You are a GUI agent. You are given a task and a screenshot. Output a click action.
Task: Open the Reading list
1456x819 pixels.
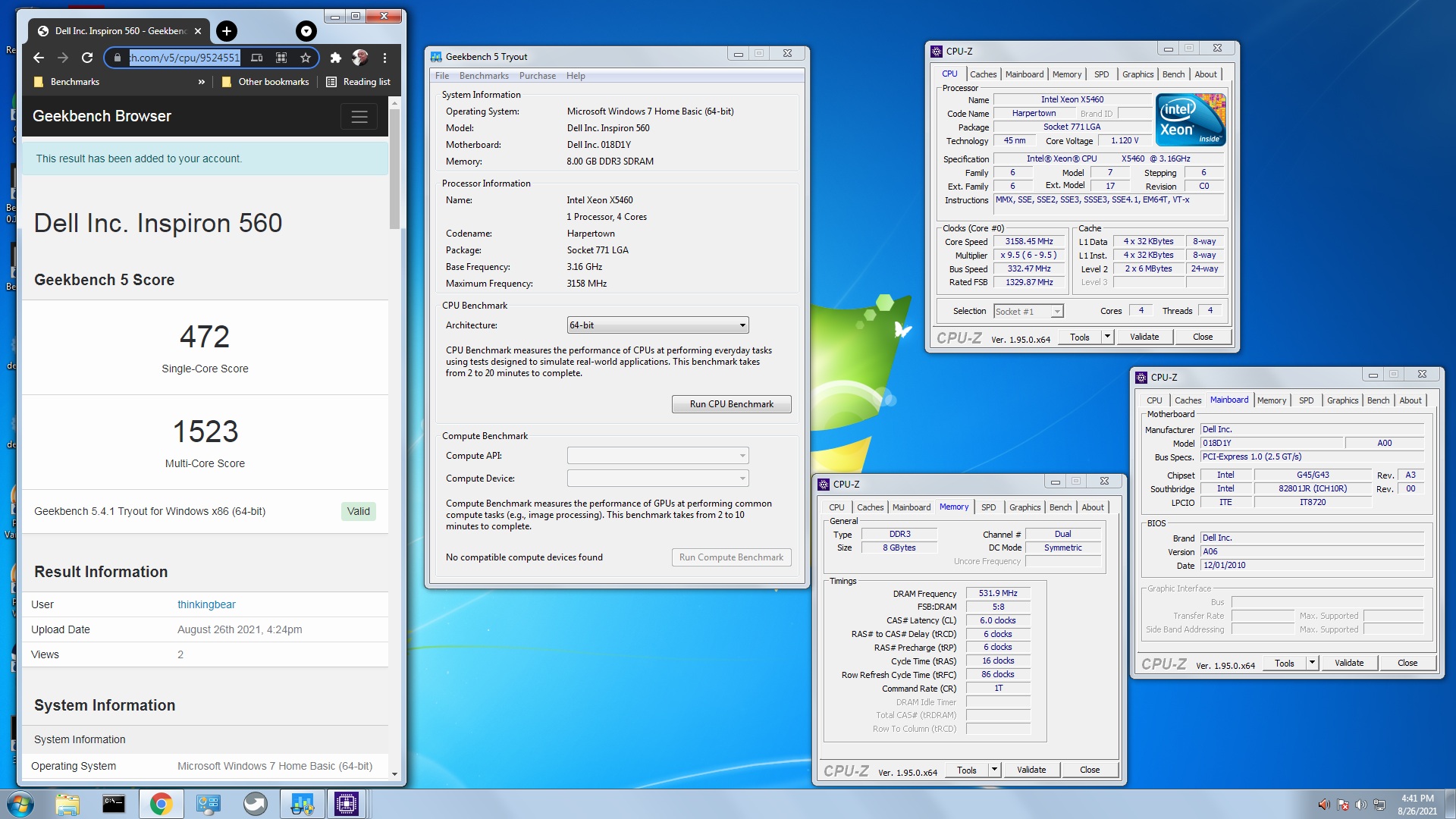(359, 82)
